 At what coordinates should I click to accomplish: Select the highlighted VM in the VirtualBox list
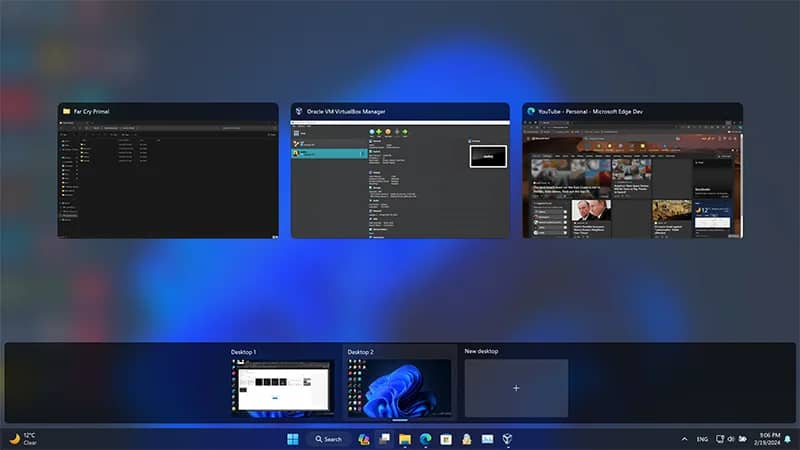(329, 153)
